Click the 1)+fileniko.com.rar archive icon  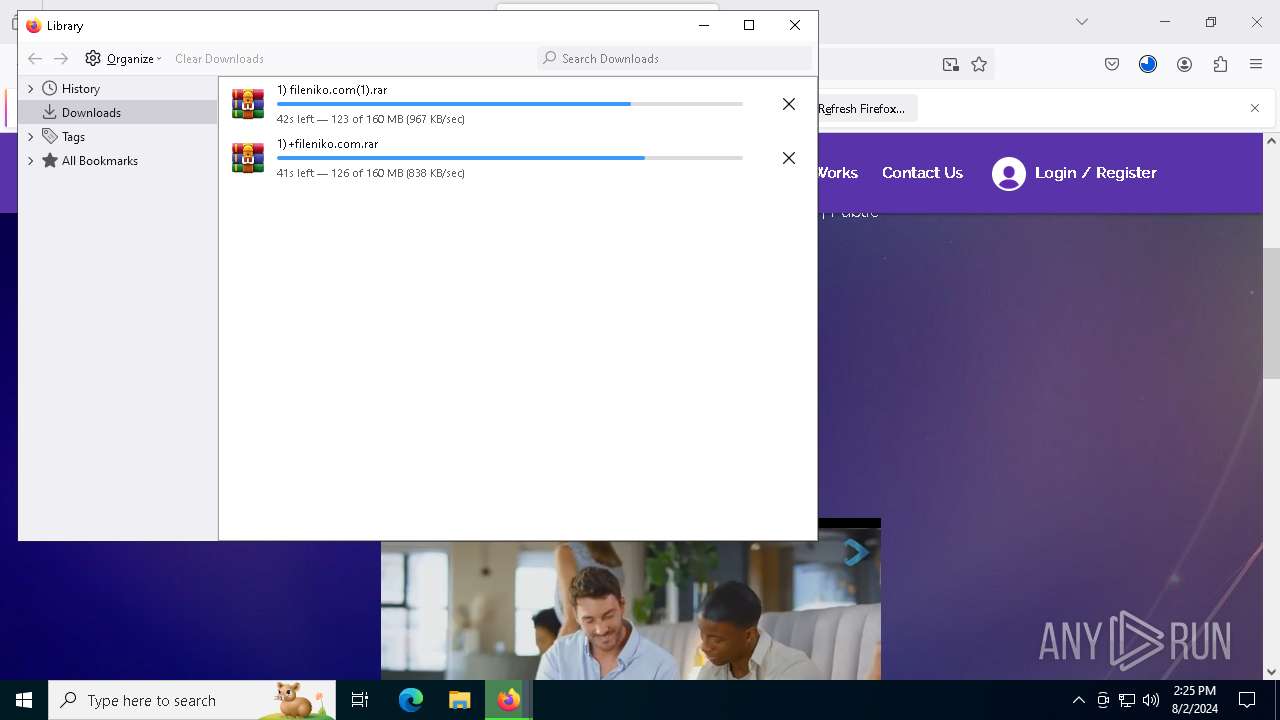pos(248,158)
